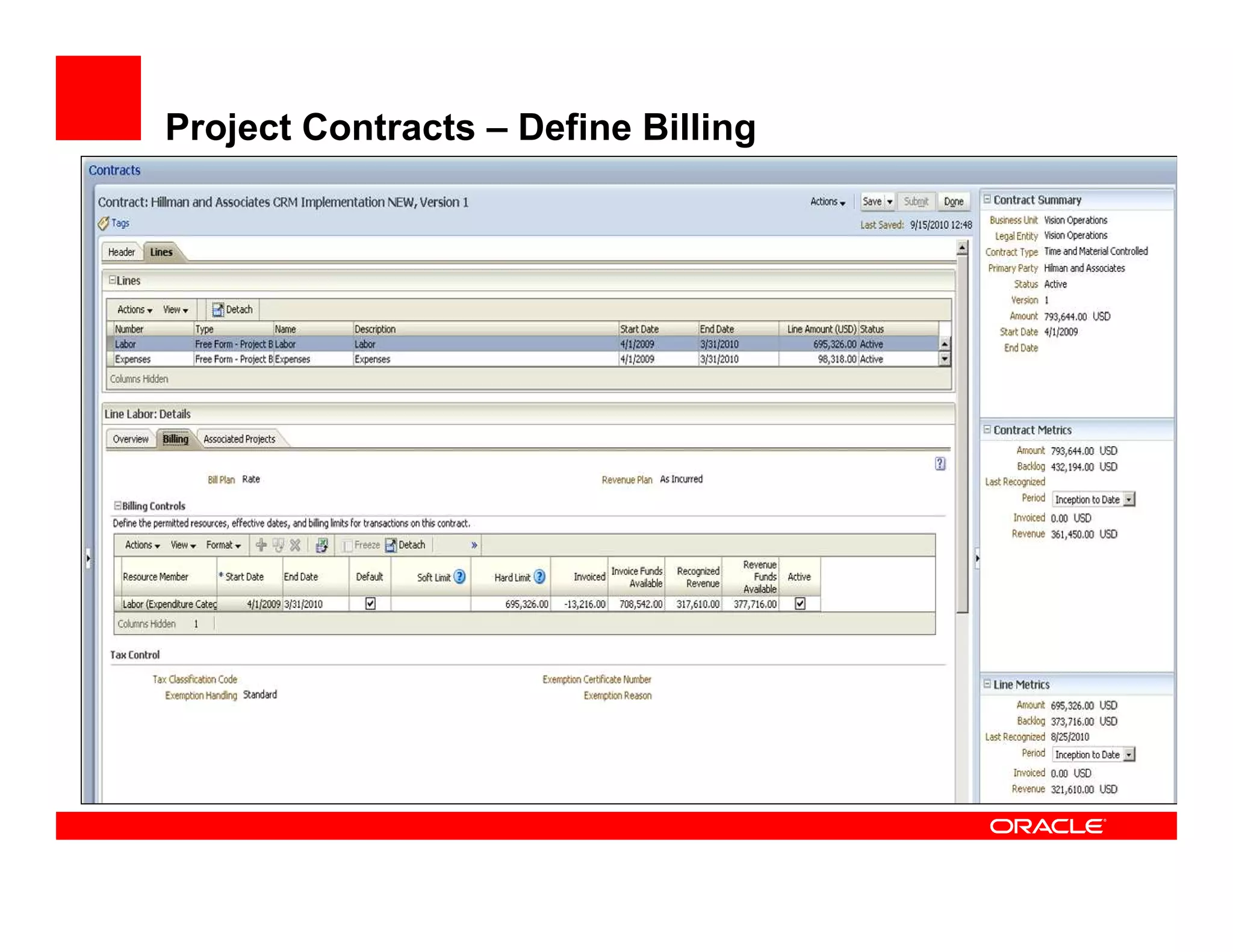Click the Tags tag icon
This screenshot has height=952, width=1233.
104,223
